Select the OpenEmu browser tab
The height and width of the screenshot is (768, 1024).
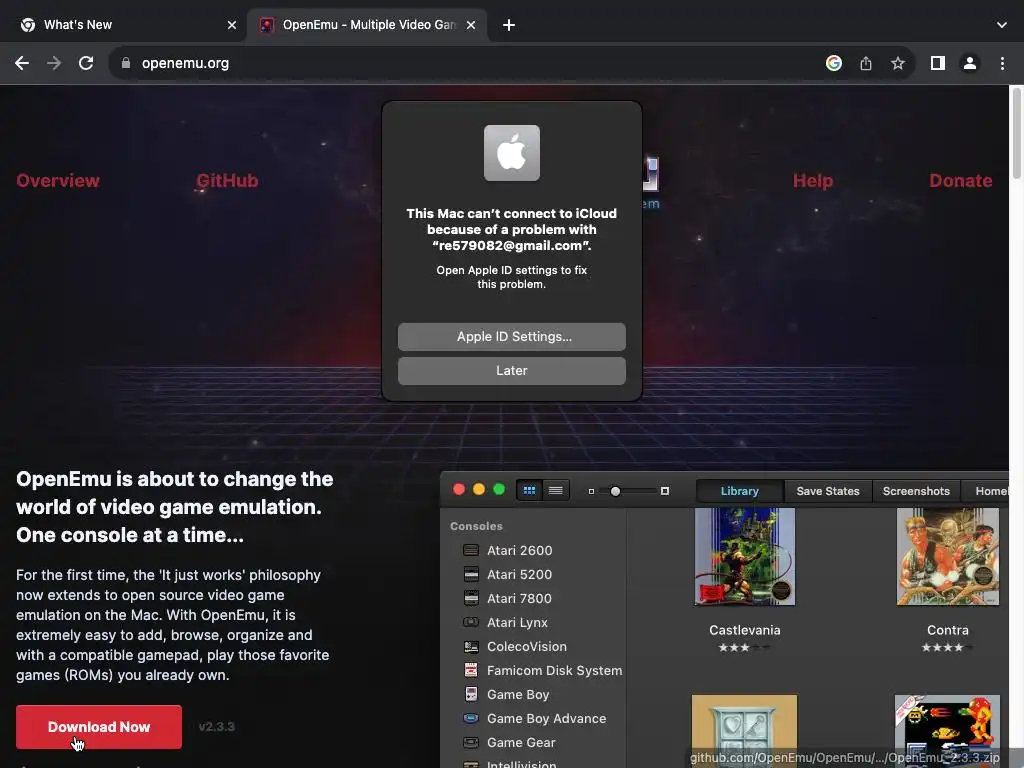[x=367, y=25]
